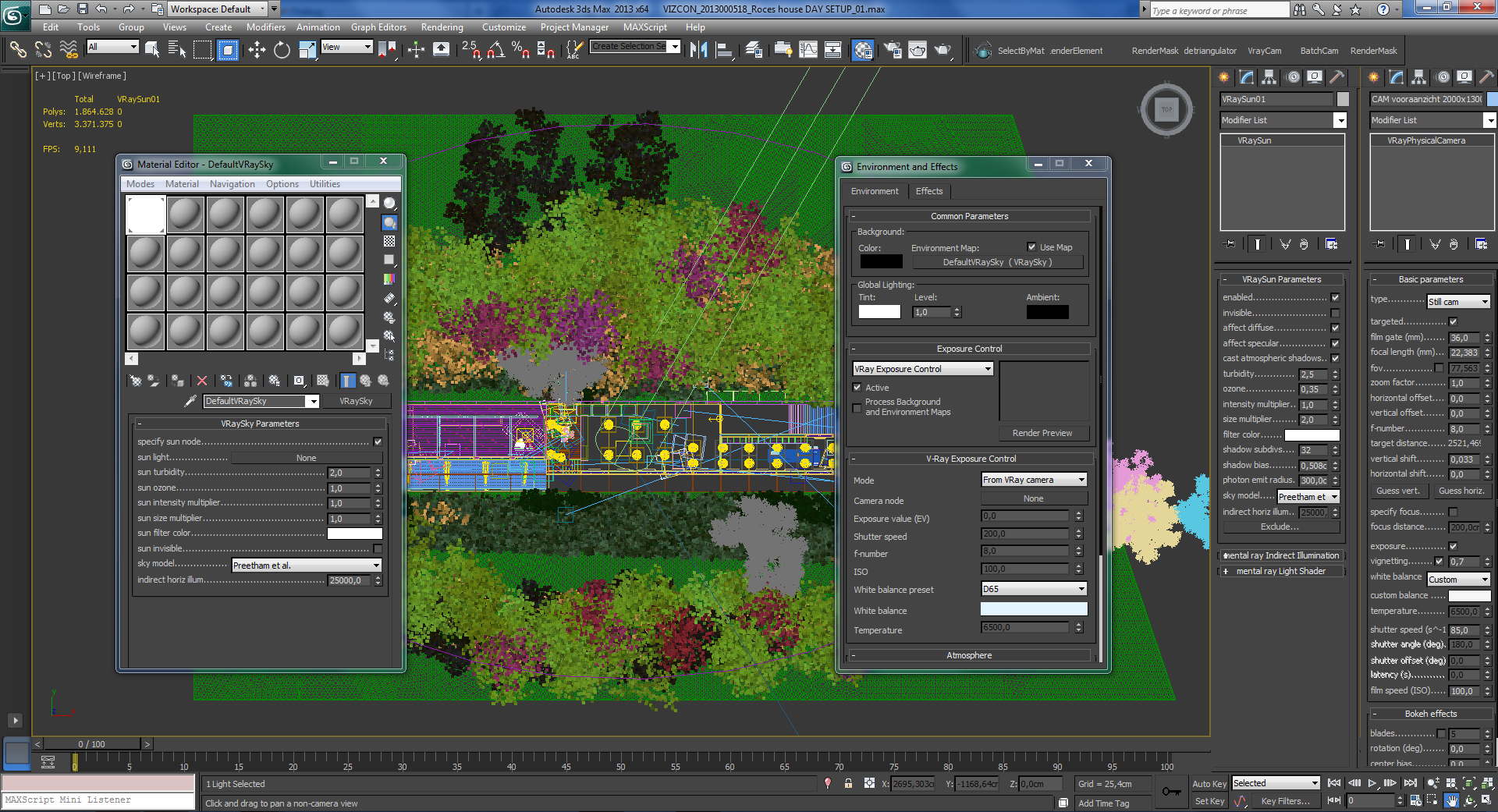
Task: Open Select by Name list
Action: point(177,50)
